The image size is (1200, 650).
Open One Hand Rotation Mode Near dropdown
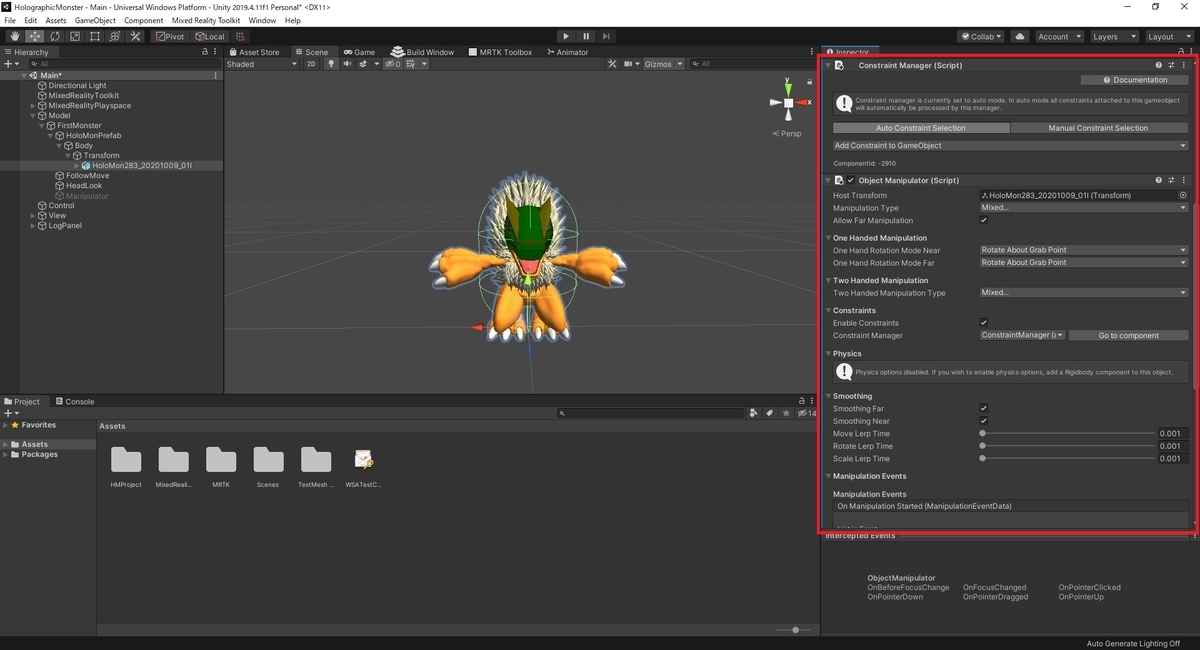1084,250
